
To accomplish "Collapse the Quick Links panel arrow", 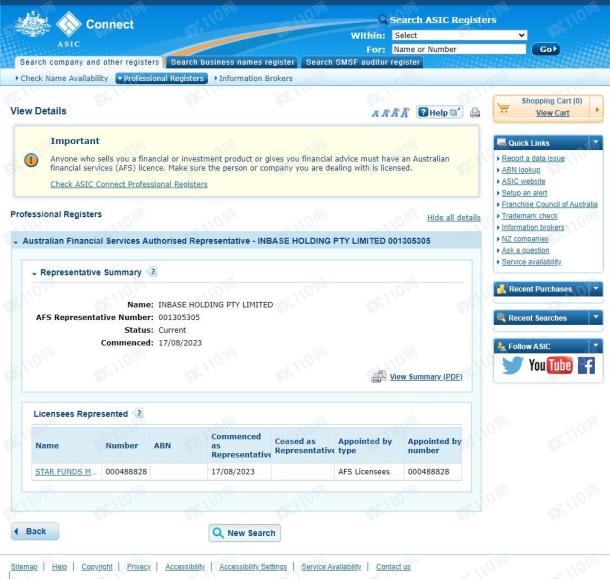I will [595, 143].
